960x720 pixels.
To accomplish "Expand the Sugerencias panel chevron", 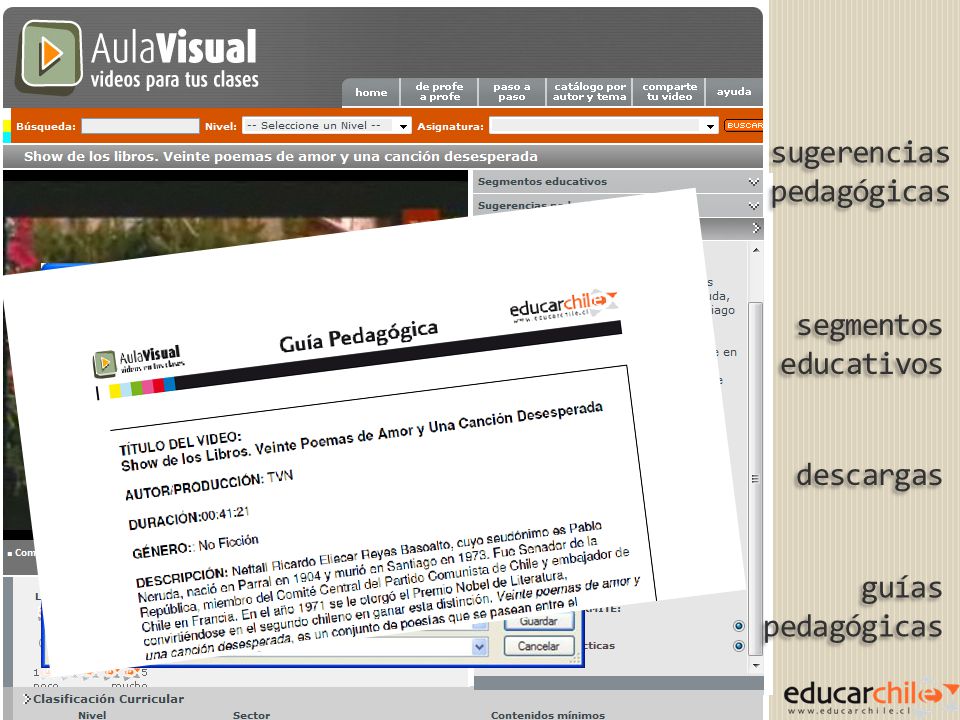I will [754, 206].
